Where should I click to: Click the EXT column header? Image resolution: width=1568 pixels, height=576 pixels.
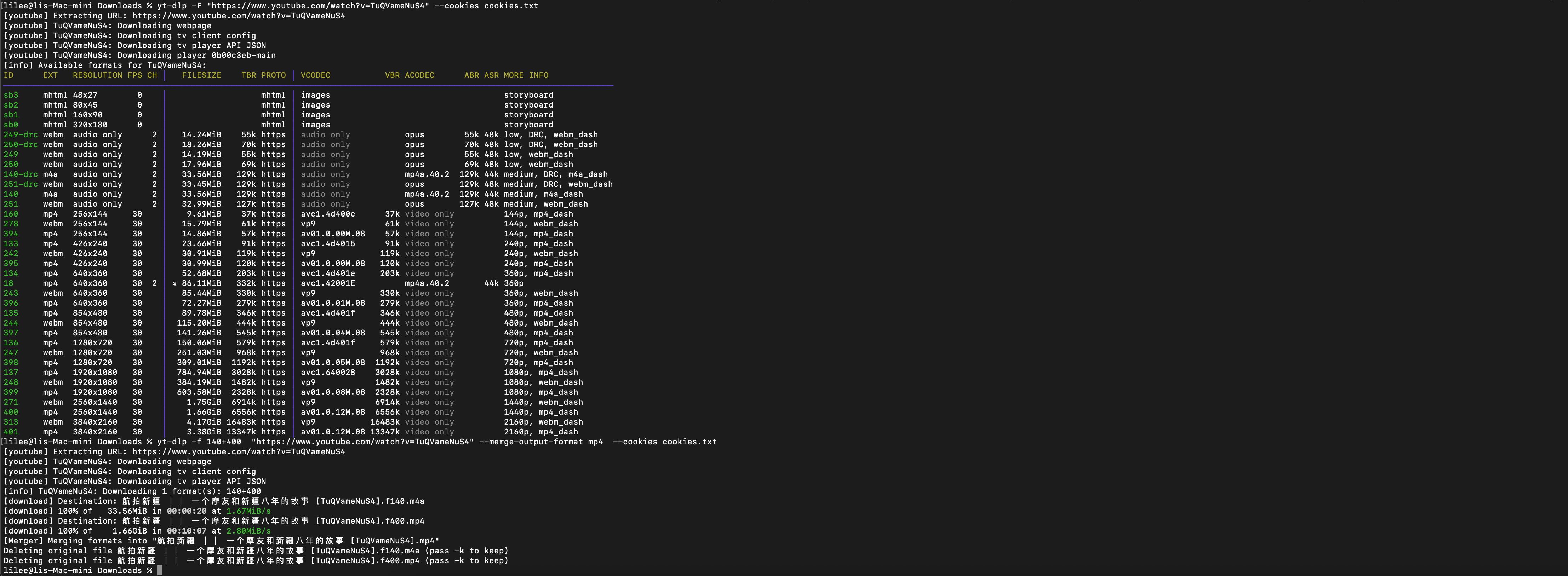pyautogui.click(x=51, y=75)
